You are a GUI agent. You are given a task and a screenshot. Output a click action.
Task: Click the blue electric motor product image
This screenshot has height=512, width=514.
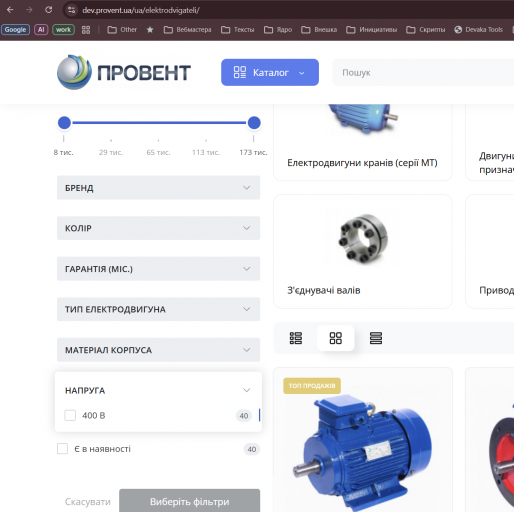coord(363,452)
